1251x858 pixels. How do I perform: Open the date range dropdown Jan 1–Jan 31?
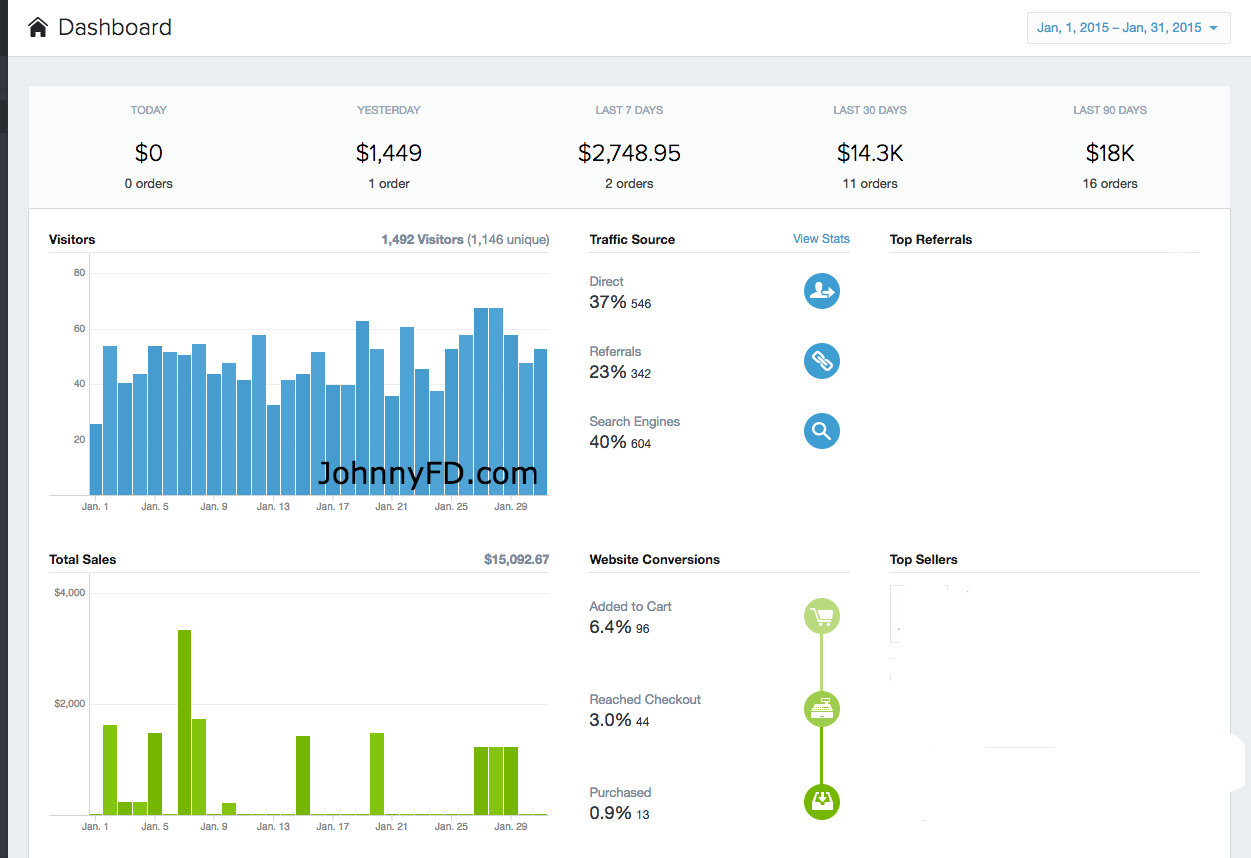1128,27
